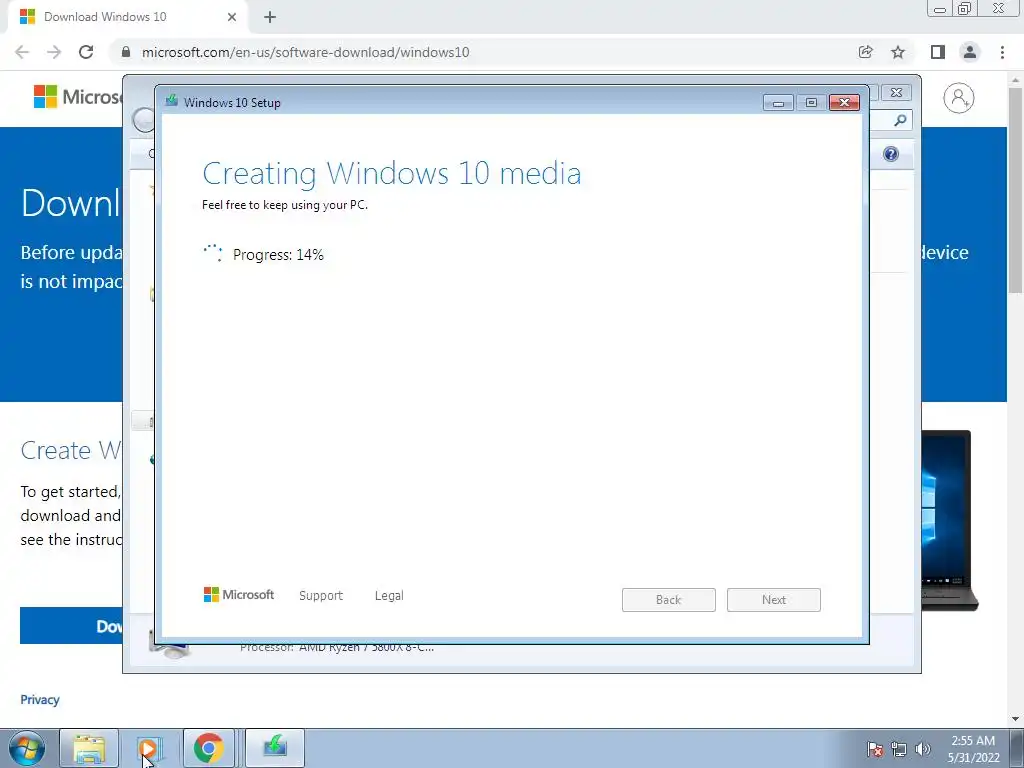Click the network tray icon
Viewport: 1024px width, 768px height.
tap(899, 749)
